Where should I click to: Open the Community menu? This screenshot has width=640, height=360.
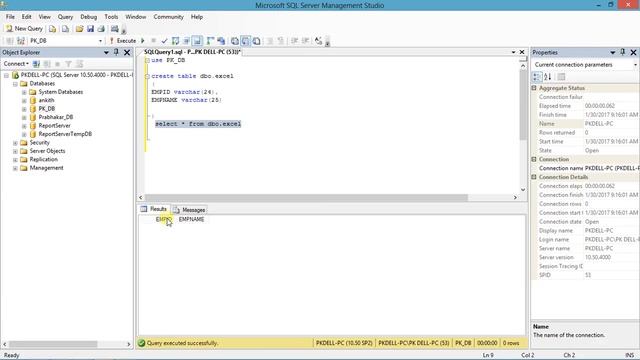click(x=169, y=17)
